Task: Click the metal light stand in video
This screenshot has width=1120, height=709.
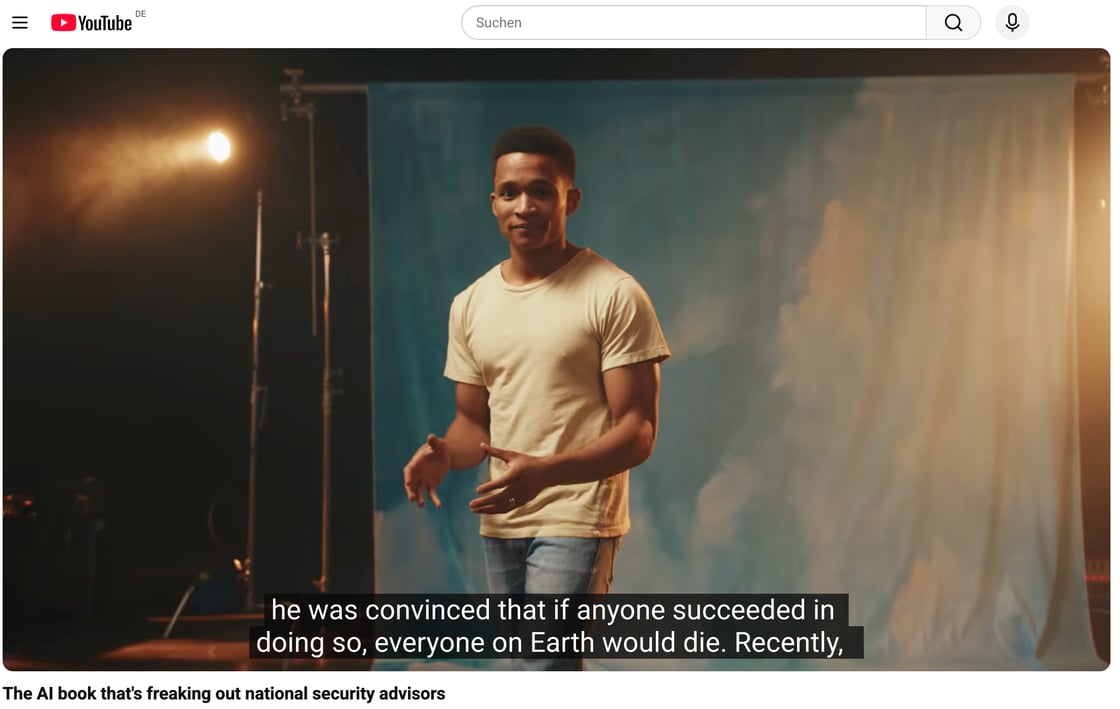Action: 324,400
